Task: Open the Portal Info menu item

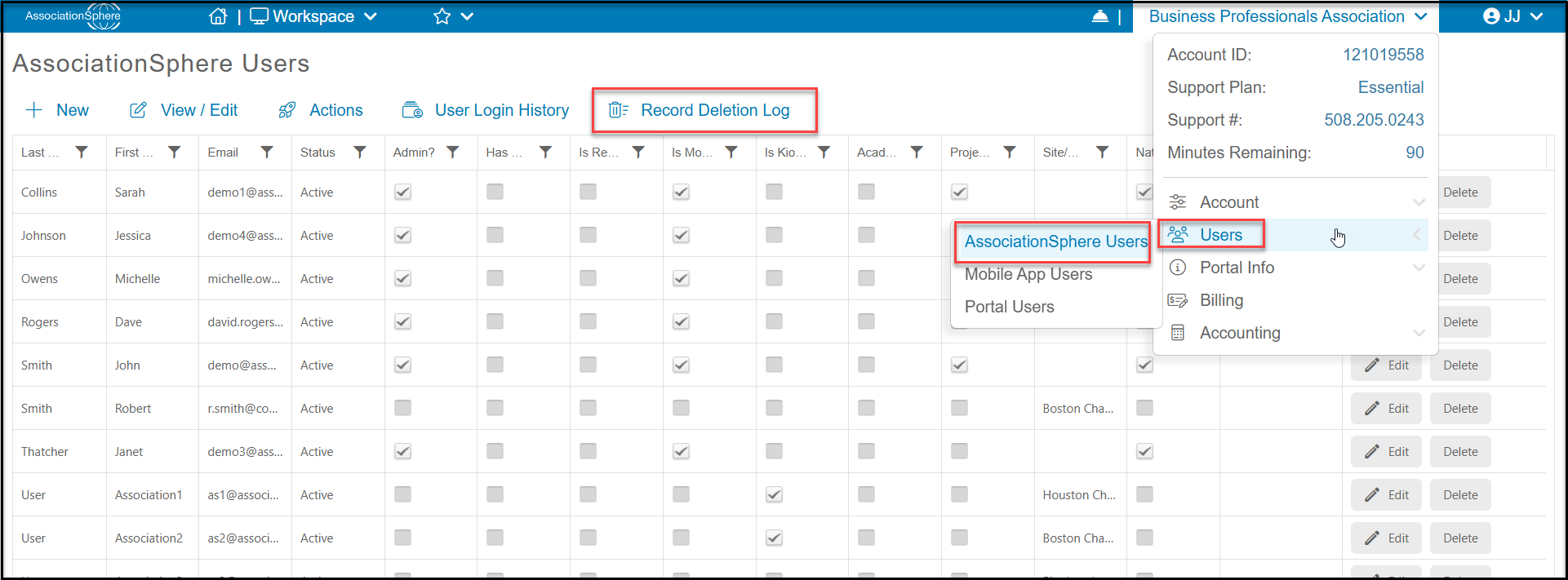Action: pyautogui.click(x=1294, y=268)
